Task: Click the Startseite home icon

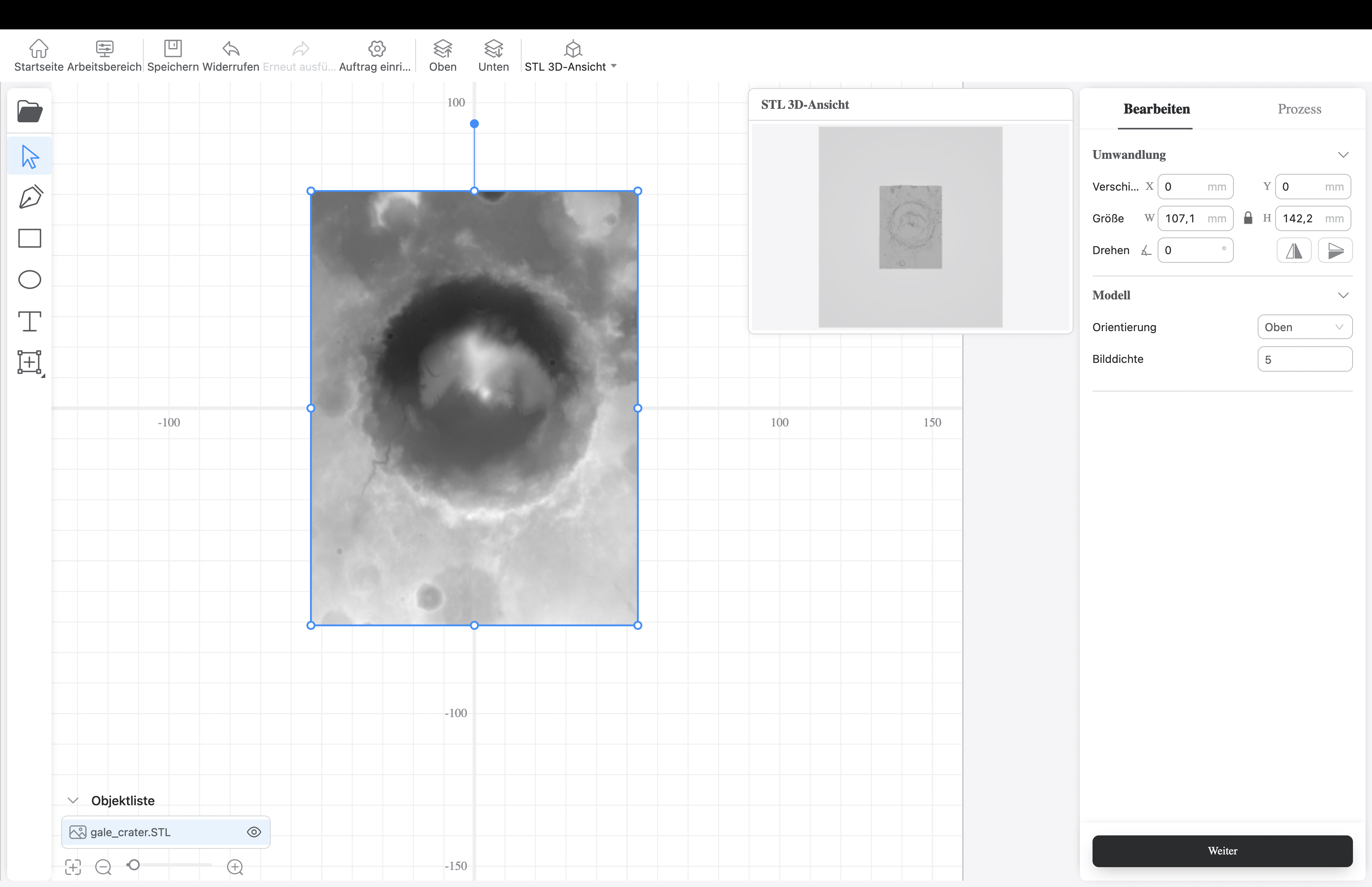Action: coord(39,49)
